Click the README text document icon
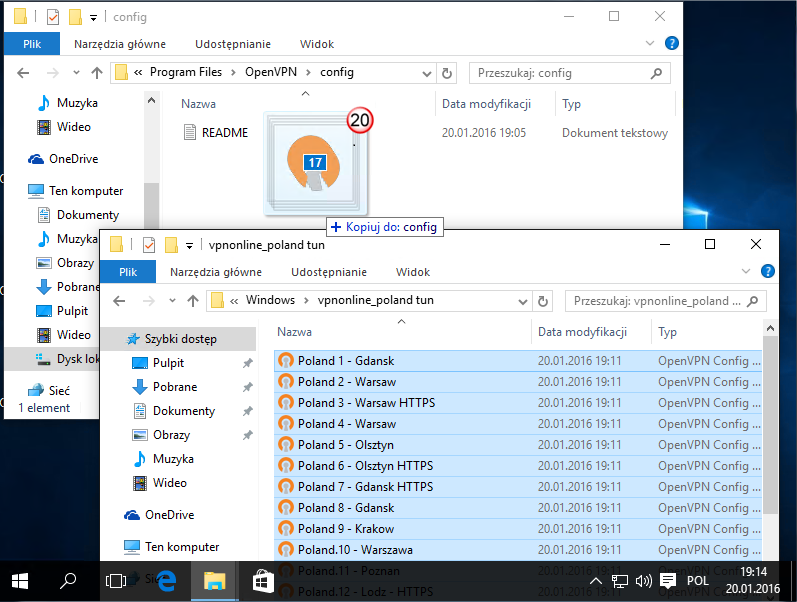The width and height of the screenshot is (797, 602). (x=190, y=132)
